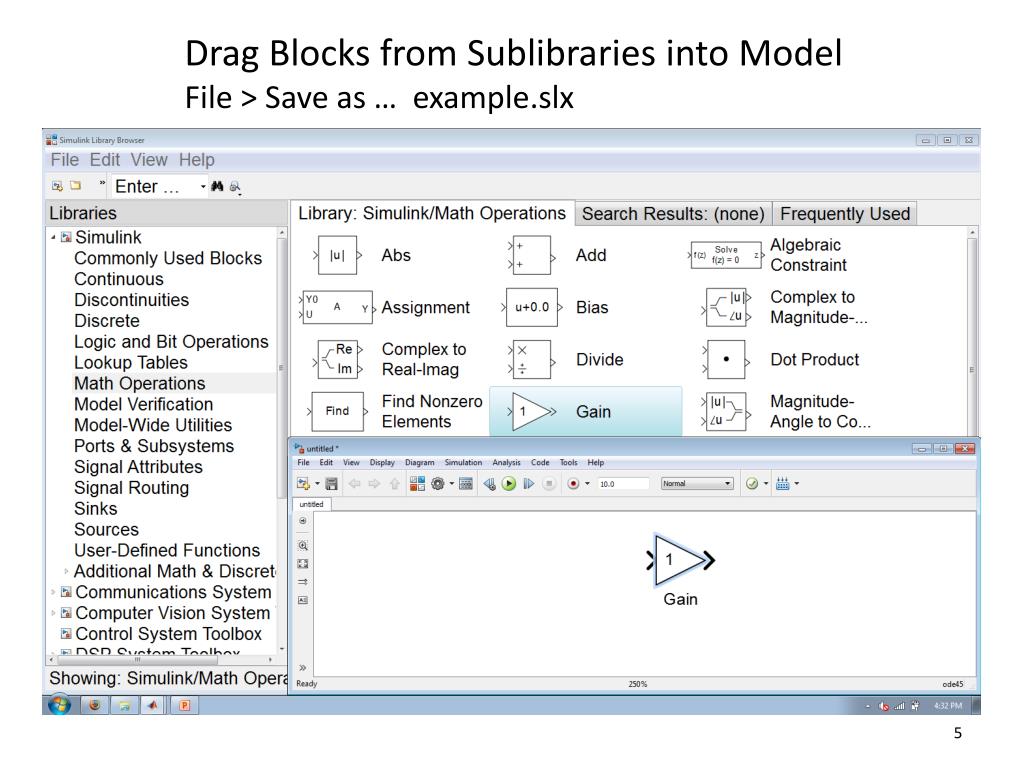Open the Library Browser View menu
The width and height of the screenshot is (1024, 768).
click(149, 160)
